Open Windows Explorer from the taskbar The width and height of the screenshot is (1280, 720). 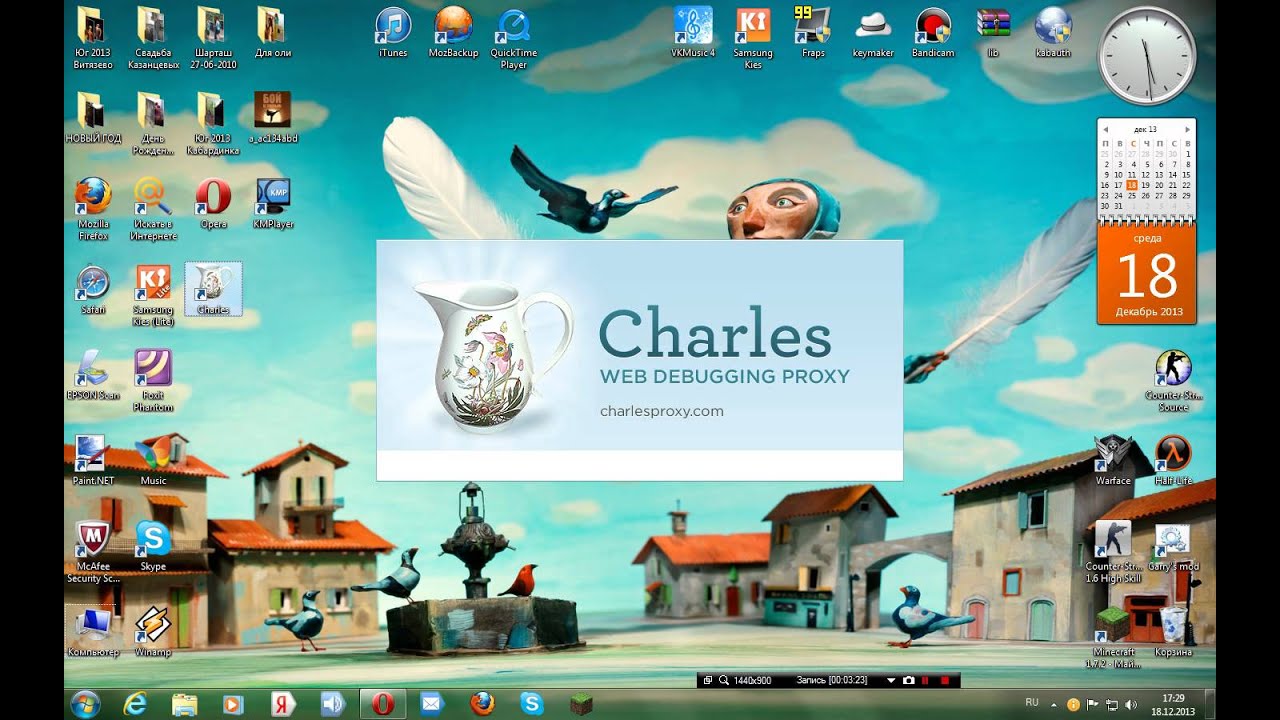(184, 704)
